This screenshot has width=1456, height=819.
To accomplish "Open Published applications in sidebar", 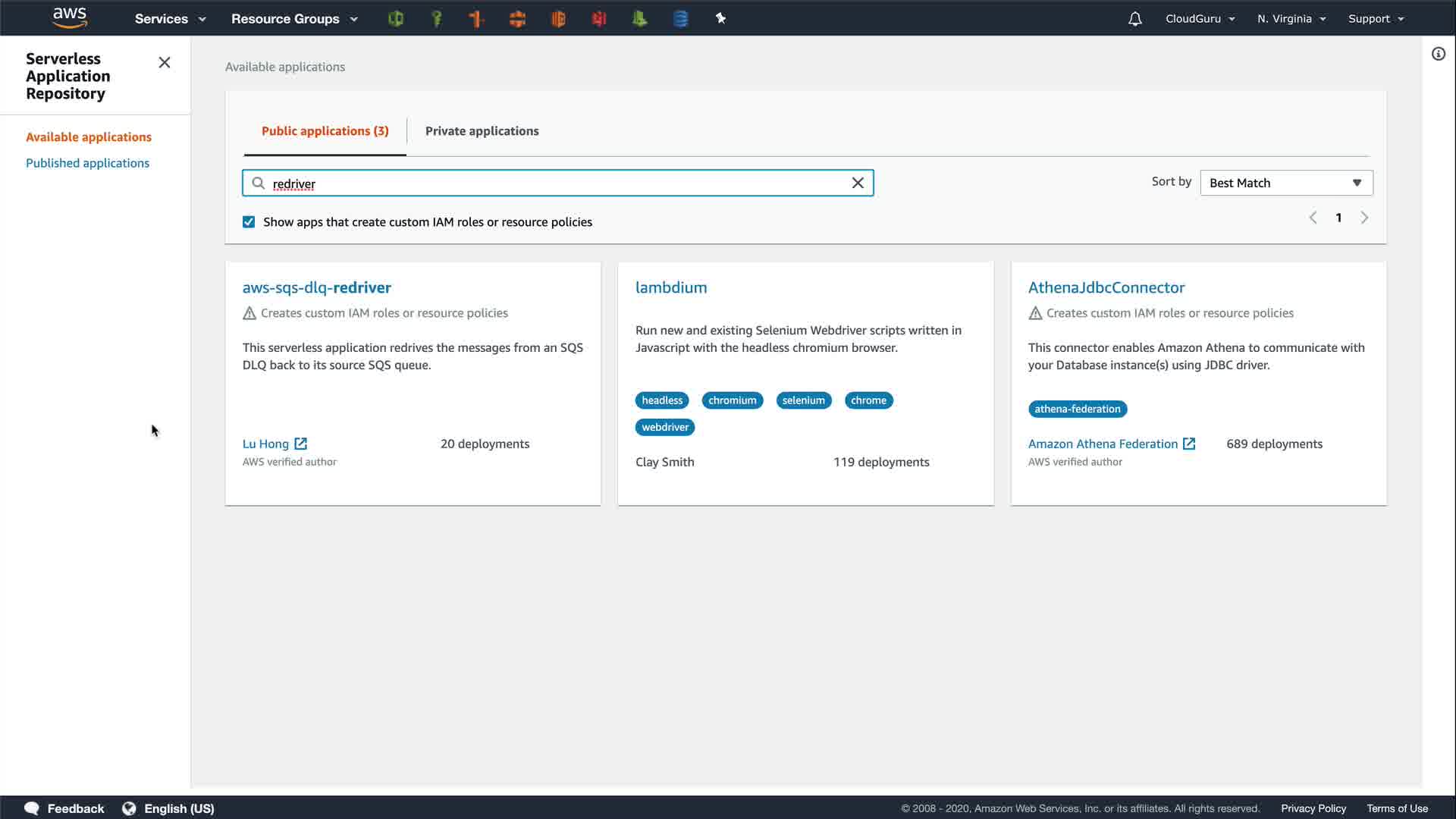I will pyautogui.click(x=87, y=163).
